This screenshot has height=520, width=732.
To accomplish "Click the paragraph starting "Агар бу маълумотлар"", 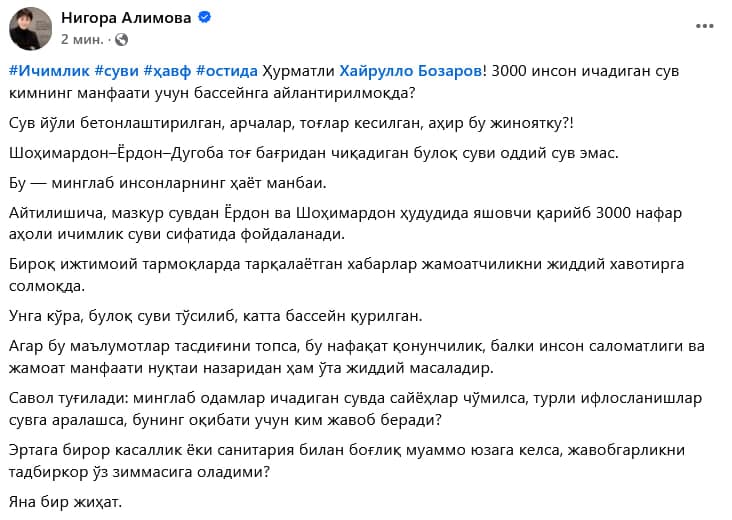I will [x=357, y=357].
